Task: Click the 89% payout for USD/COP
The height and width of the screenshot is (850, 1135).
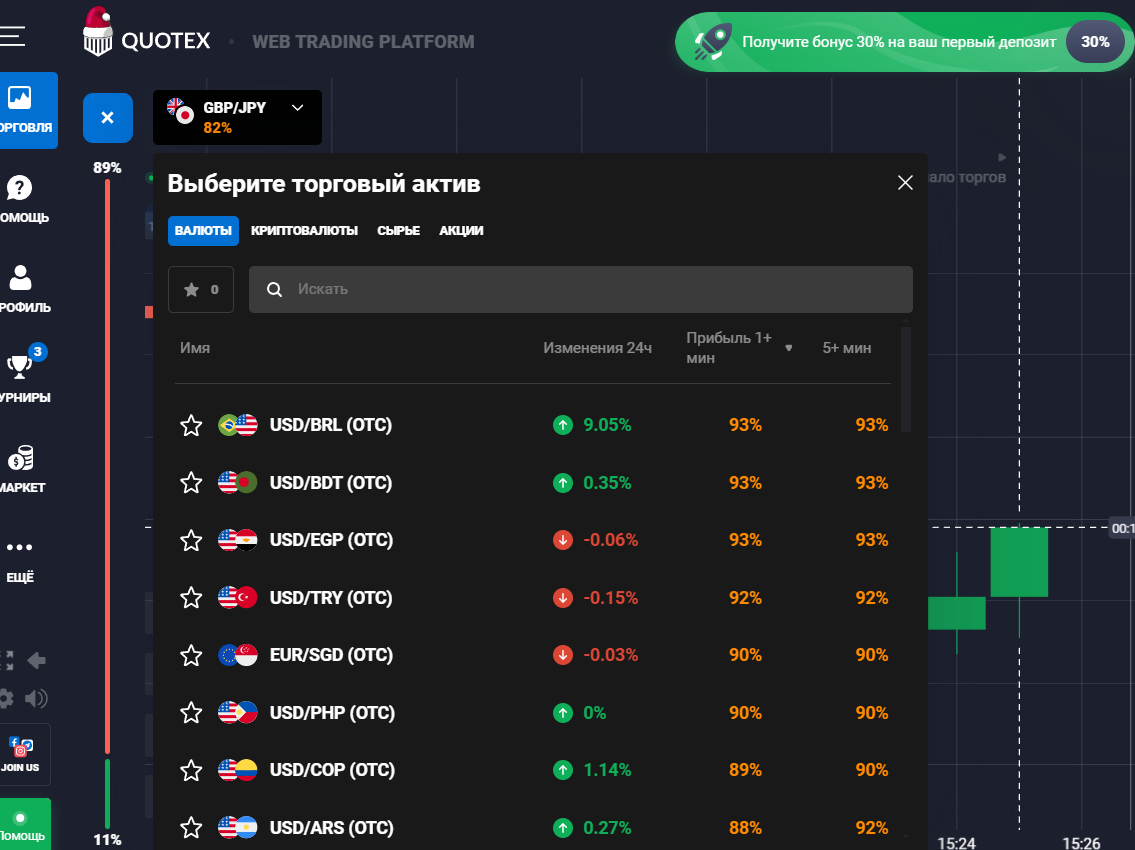Action: coord(745,770)
